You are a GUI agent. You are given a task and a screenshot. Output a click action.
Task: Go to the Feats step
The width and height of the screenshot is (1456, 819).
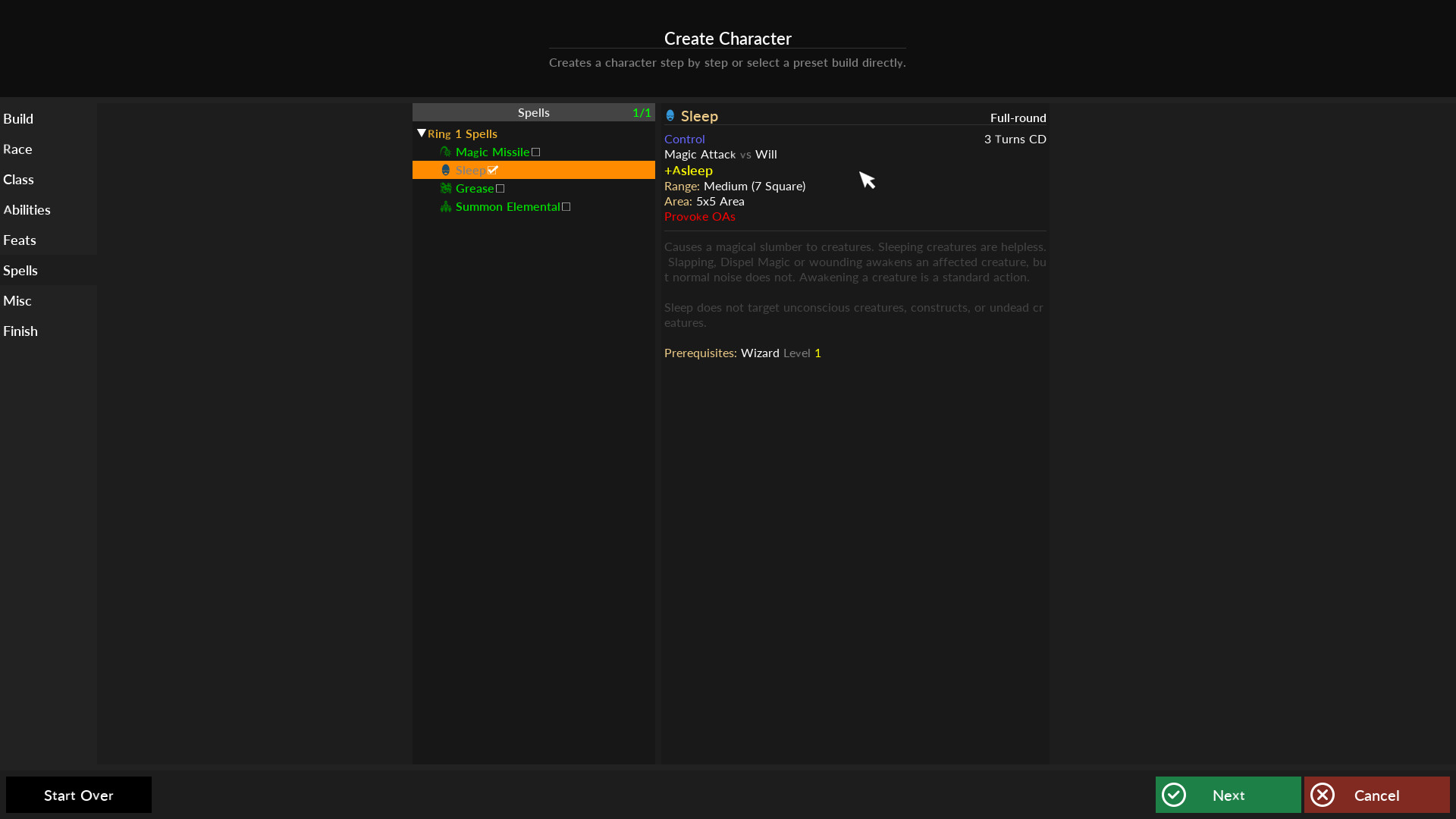pyautogui.click(x=20, y=240)
